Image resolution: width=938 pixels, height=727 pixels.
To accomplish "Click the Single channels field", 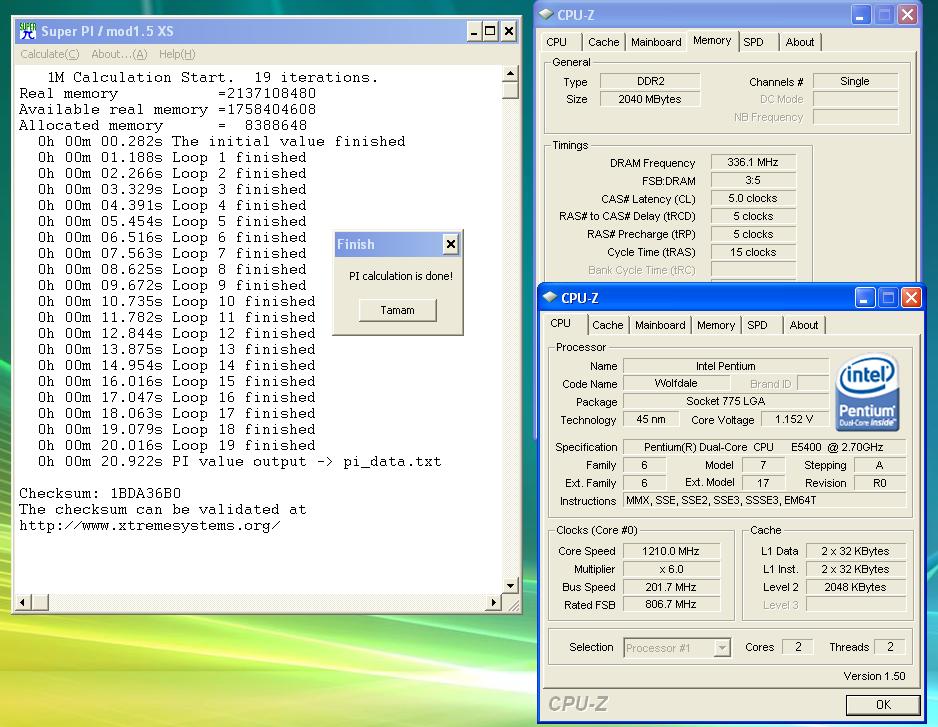I will (x=855, y=81).
